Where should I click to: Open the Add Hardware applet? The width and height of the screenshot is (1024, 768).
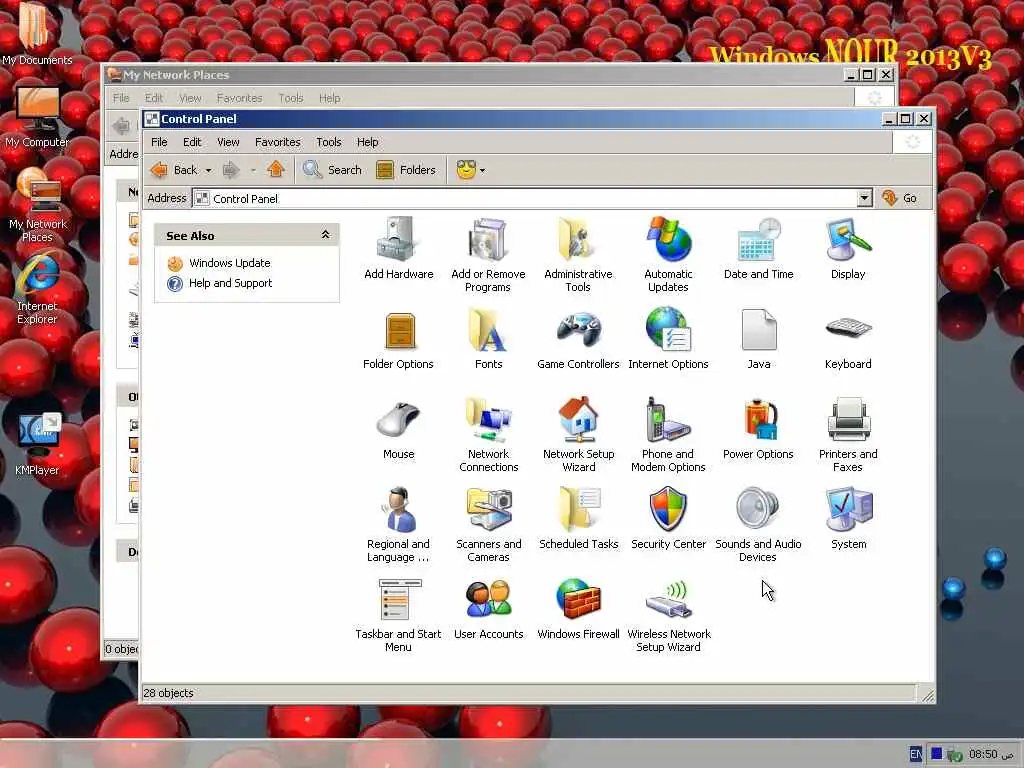398,248
